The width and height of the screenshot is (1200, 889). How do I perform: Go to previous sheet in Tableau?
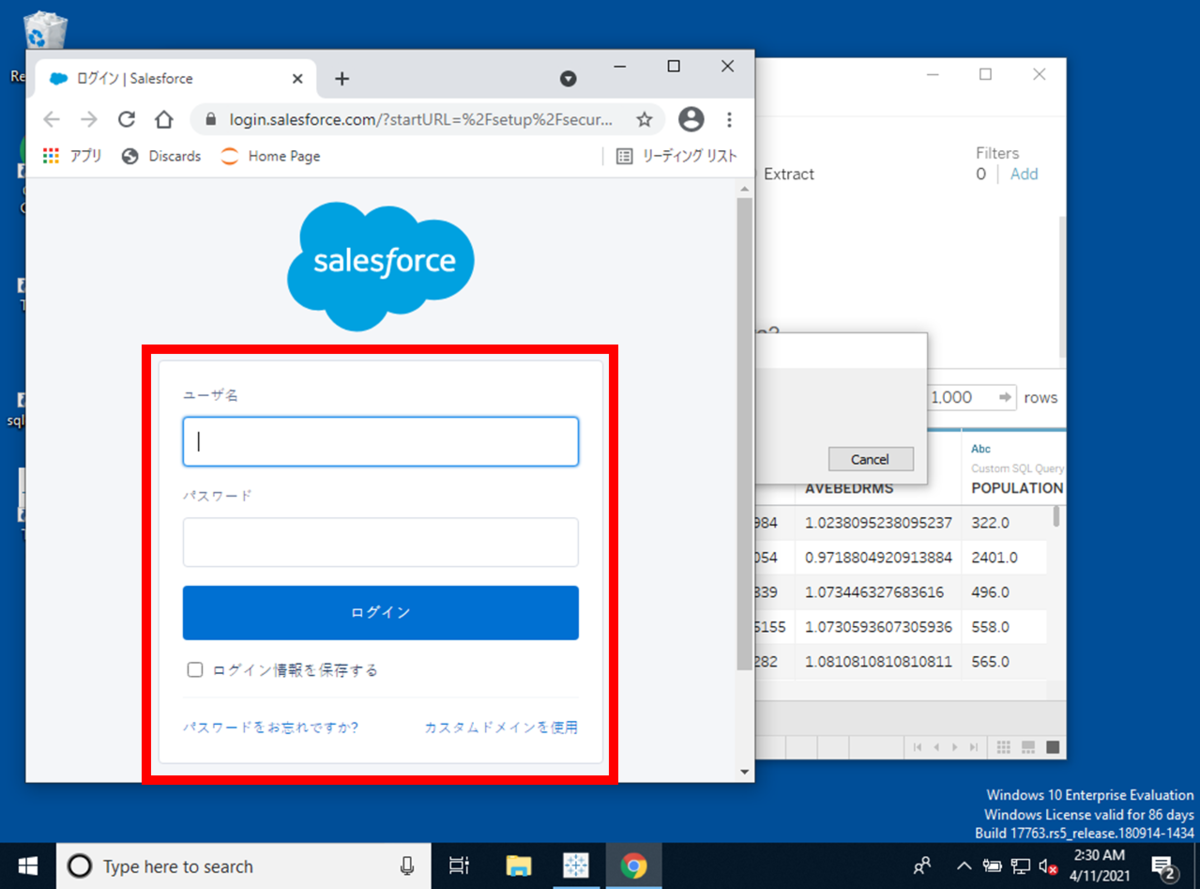pos(937,747)
